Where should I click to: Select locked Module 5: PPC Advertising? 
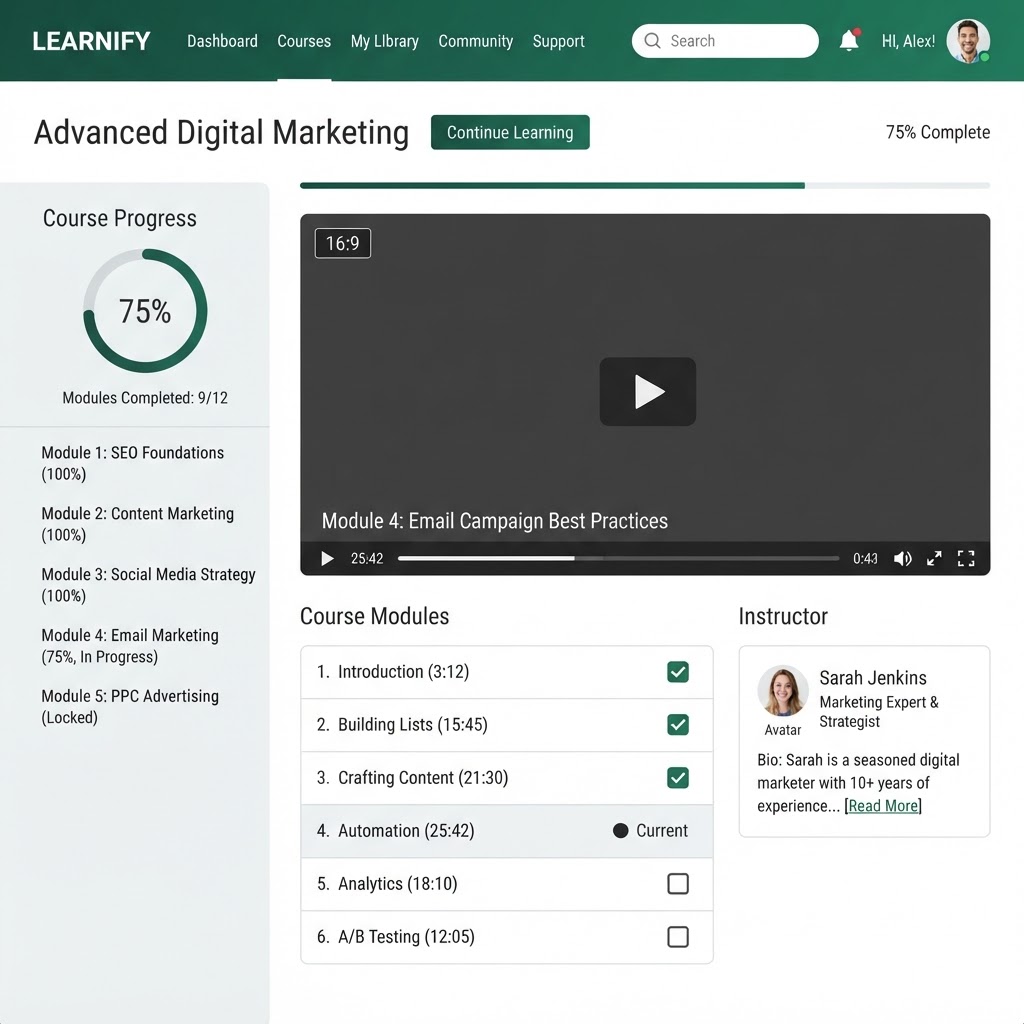tap(130, 706)
